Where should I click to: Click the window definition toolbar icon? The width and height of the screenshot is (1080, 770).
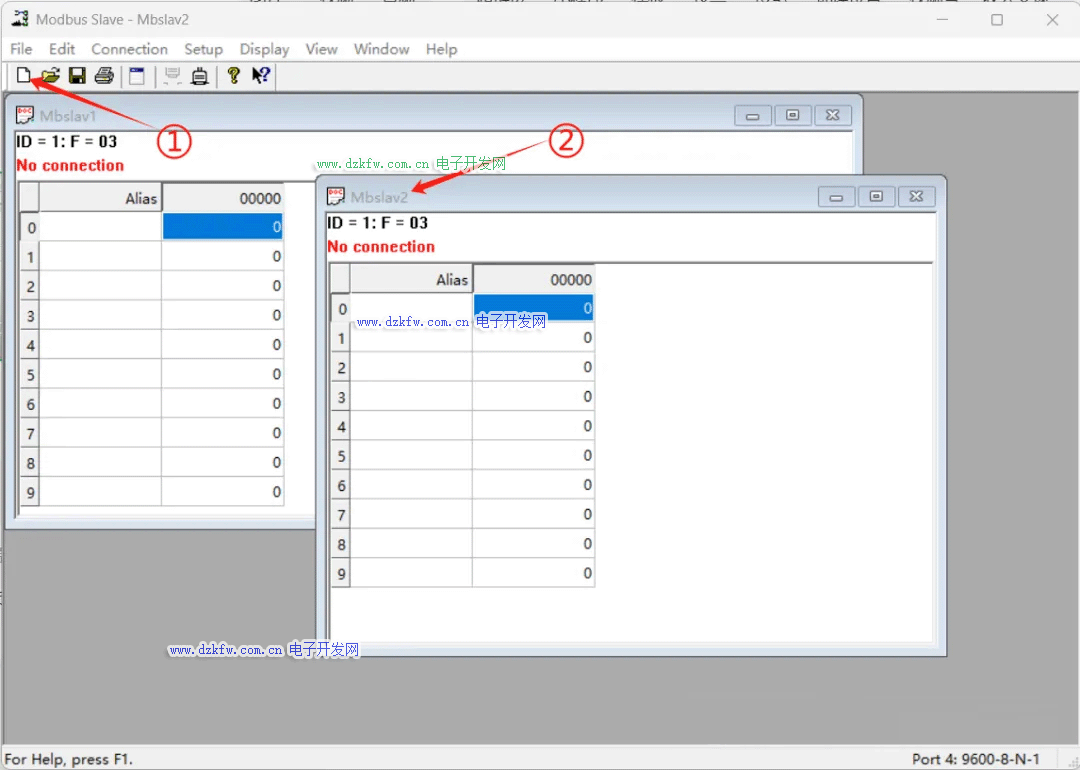coord(137,75)
